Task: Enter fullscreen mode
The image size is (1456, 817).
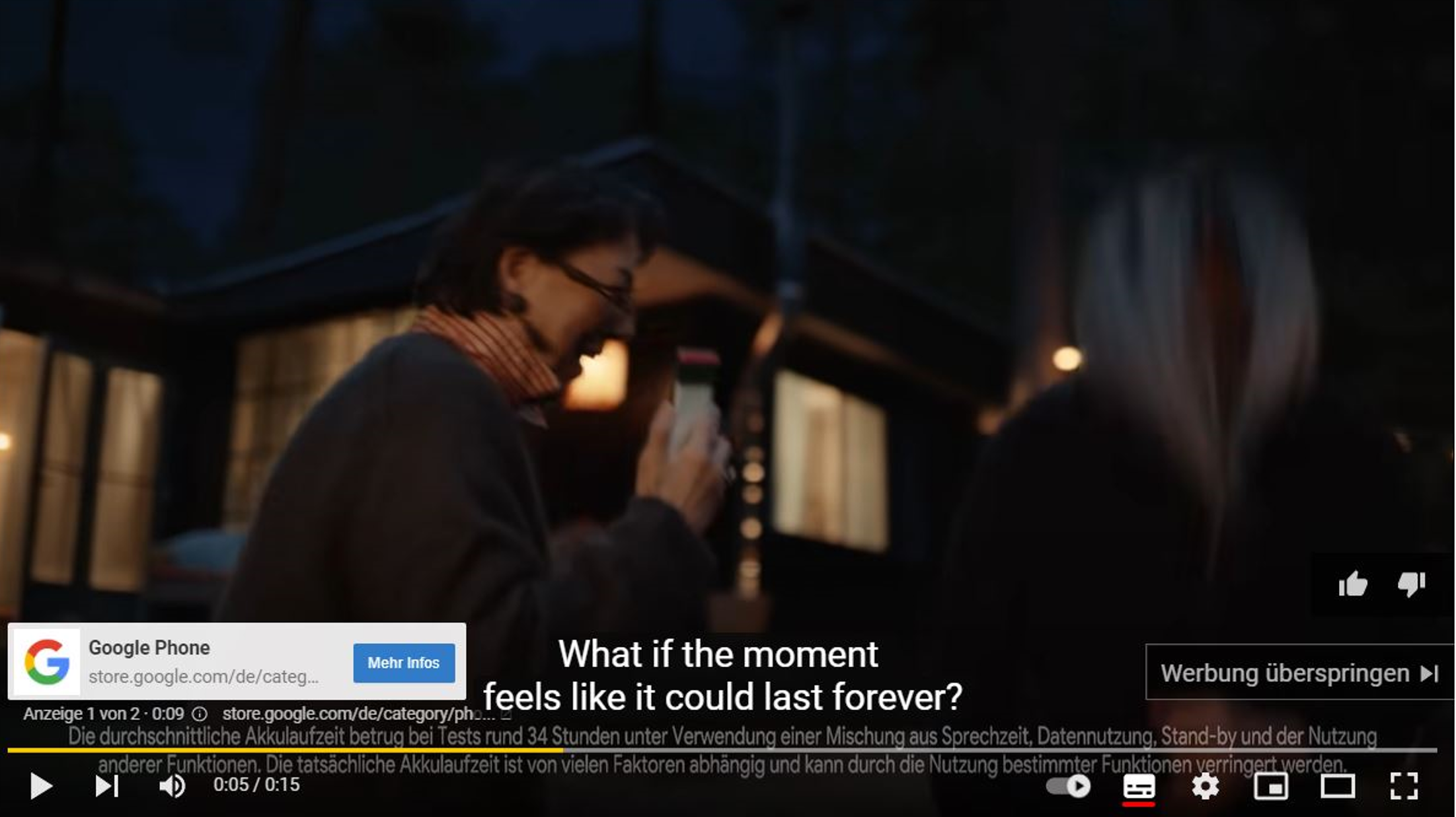Action: click(1403, 786)
